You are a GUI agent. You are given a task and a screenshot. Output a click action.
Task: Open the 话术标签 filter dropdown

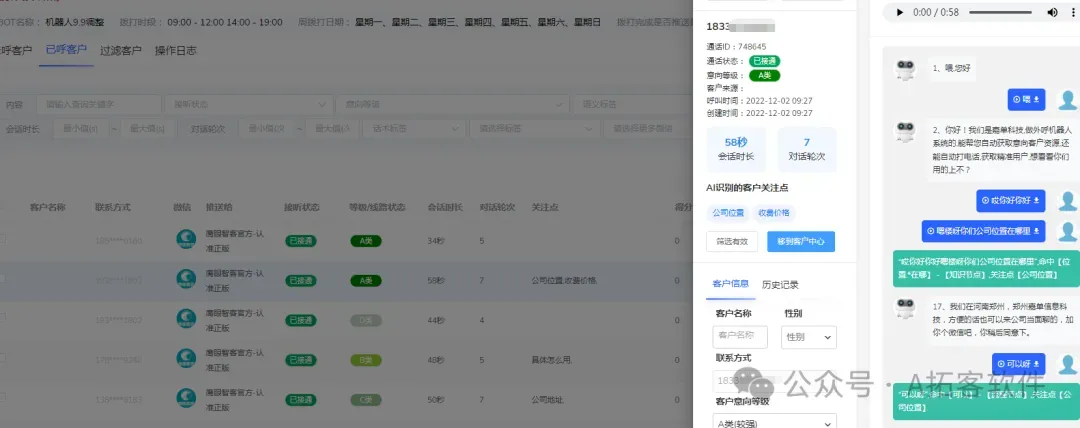pyautogui.click(x=415, y=129)
